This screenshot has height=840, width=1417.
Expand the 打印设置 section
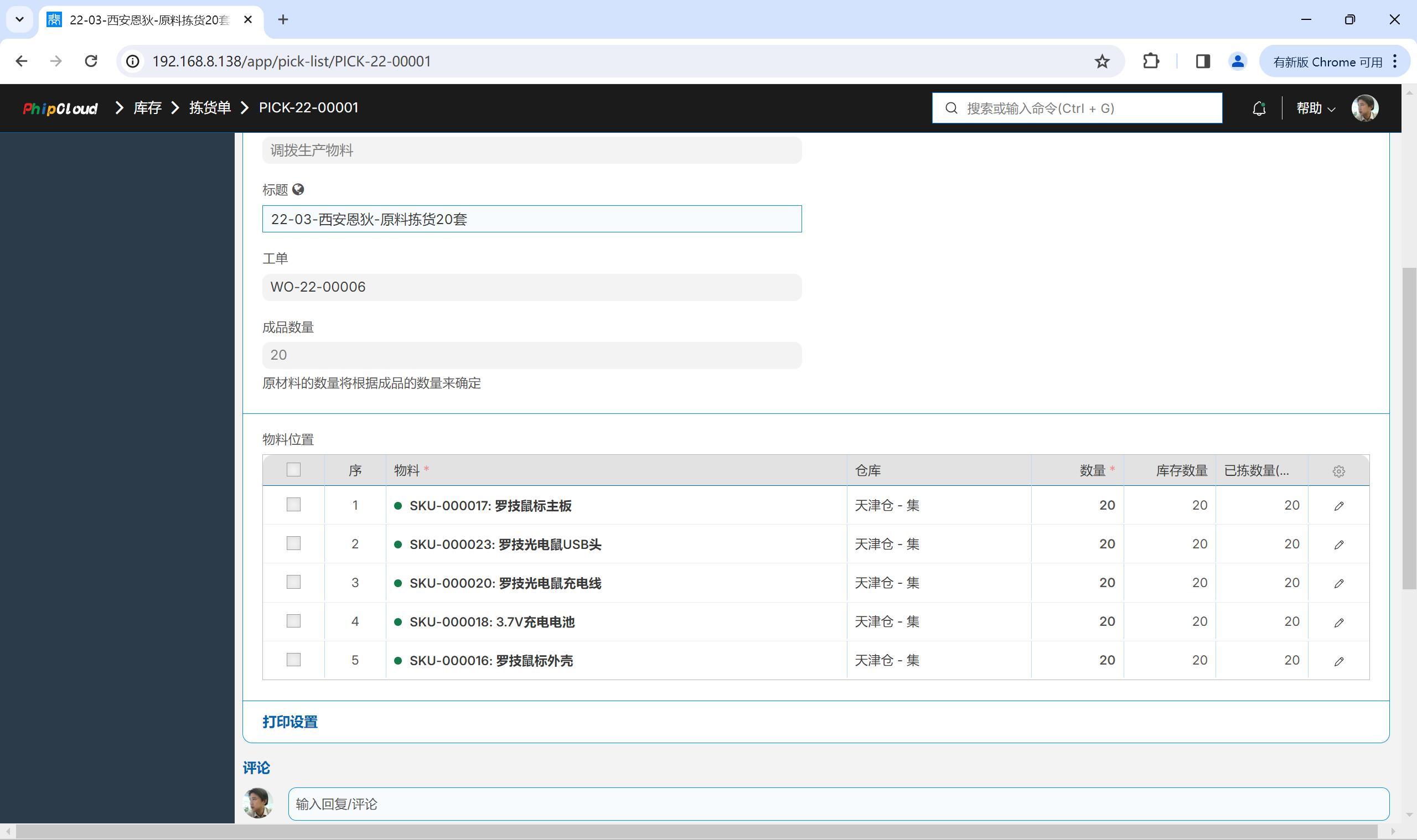[290, 722]
